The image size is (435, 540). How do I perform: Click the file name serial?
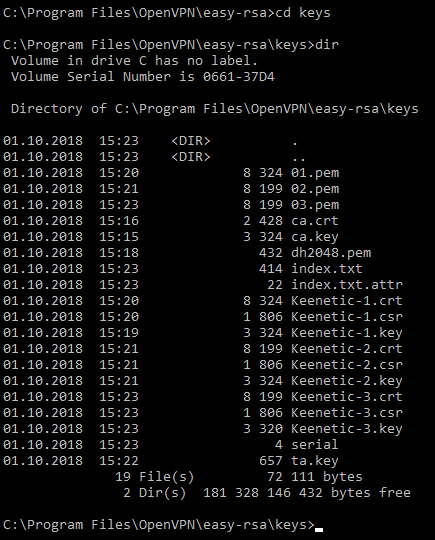point(315,445)
